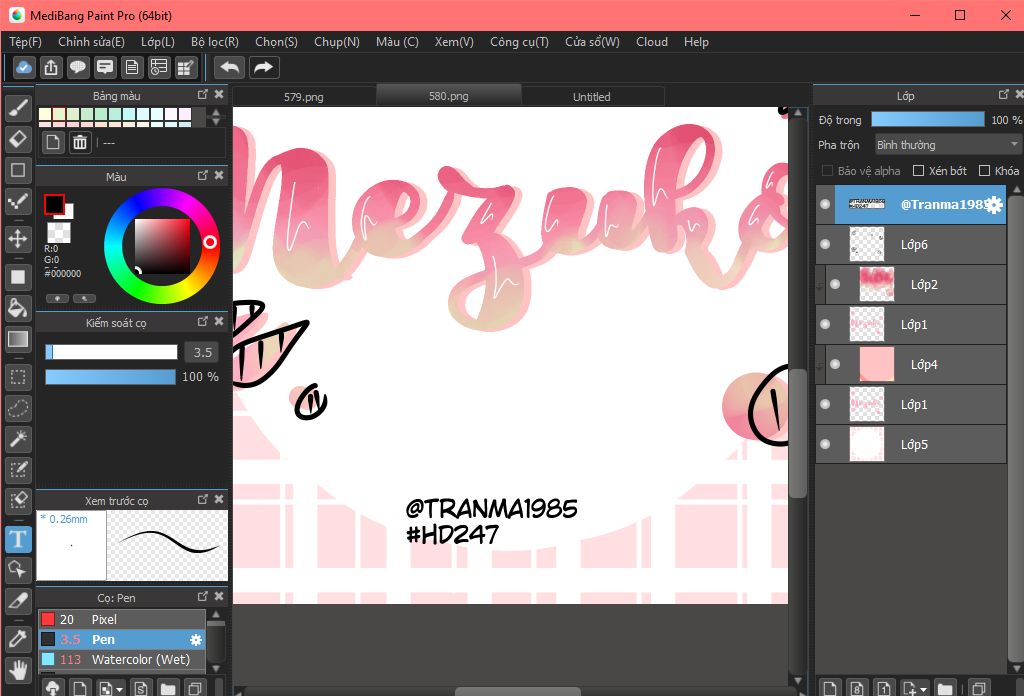Open the Tệp(F) menu
1024x696 pixels.
[x=25, y=42]
